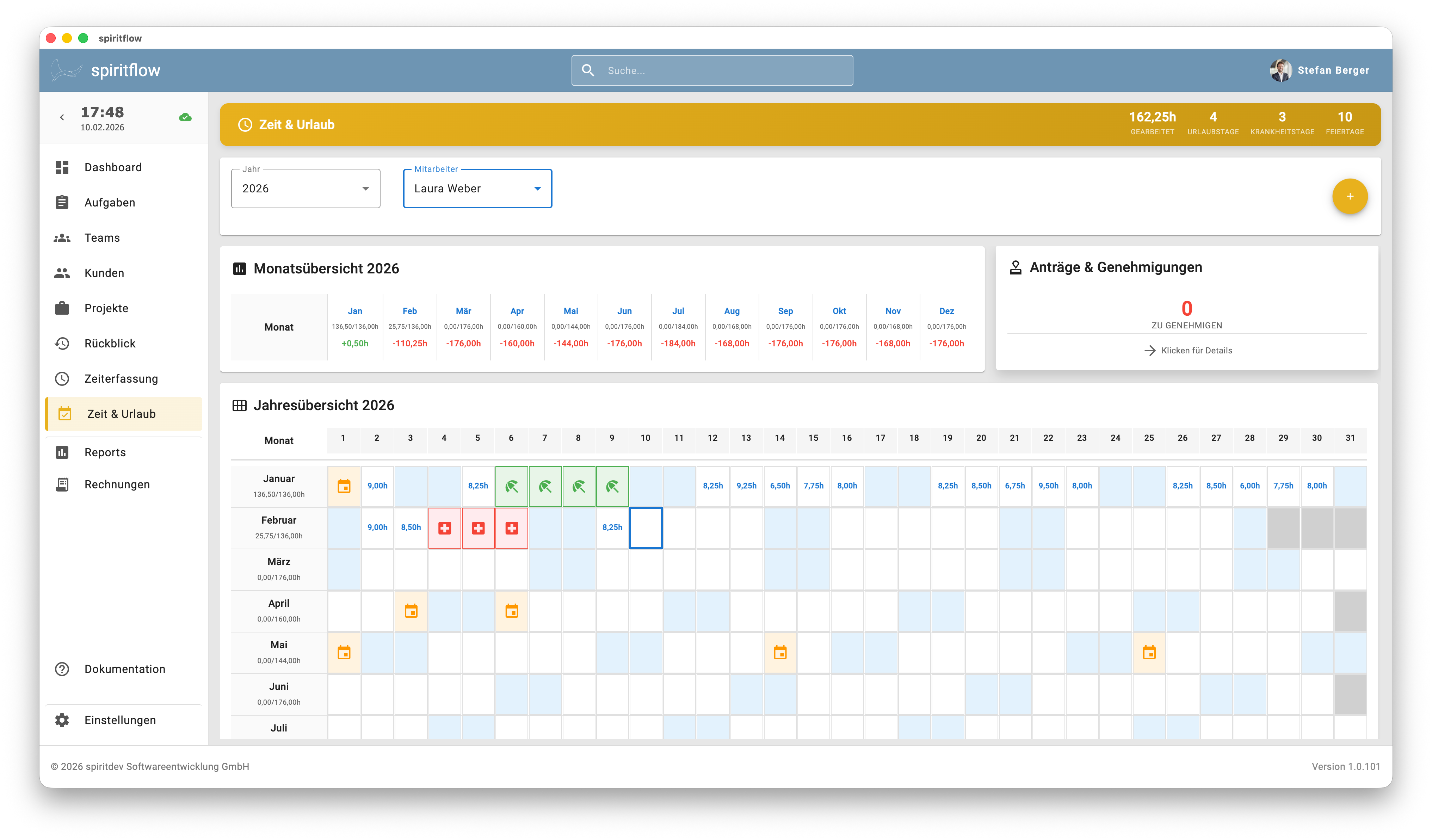
Task: Open the Jahr dropdown showing 2026
Action: click(306, 189)
